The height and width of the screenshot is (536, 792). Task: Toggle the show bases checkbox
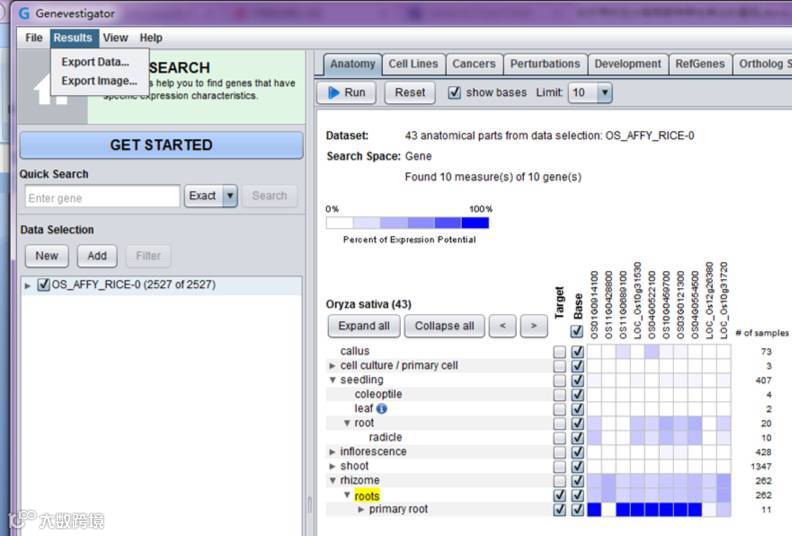(x=454, y=93)
